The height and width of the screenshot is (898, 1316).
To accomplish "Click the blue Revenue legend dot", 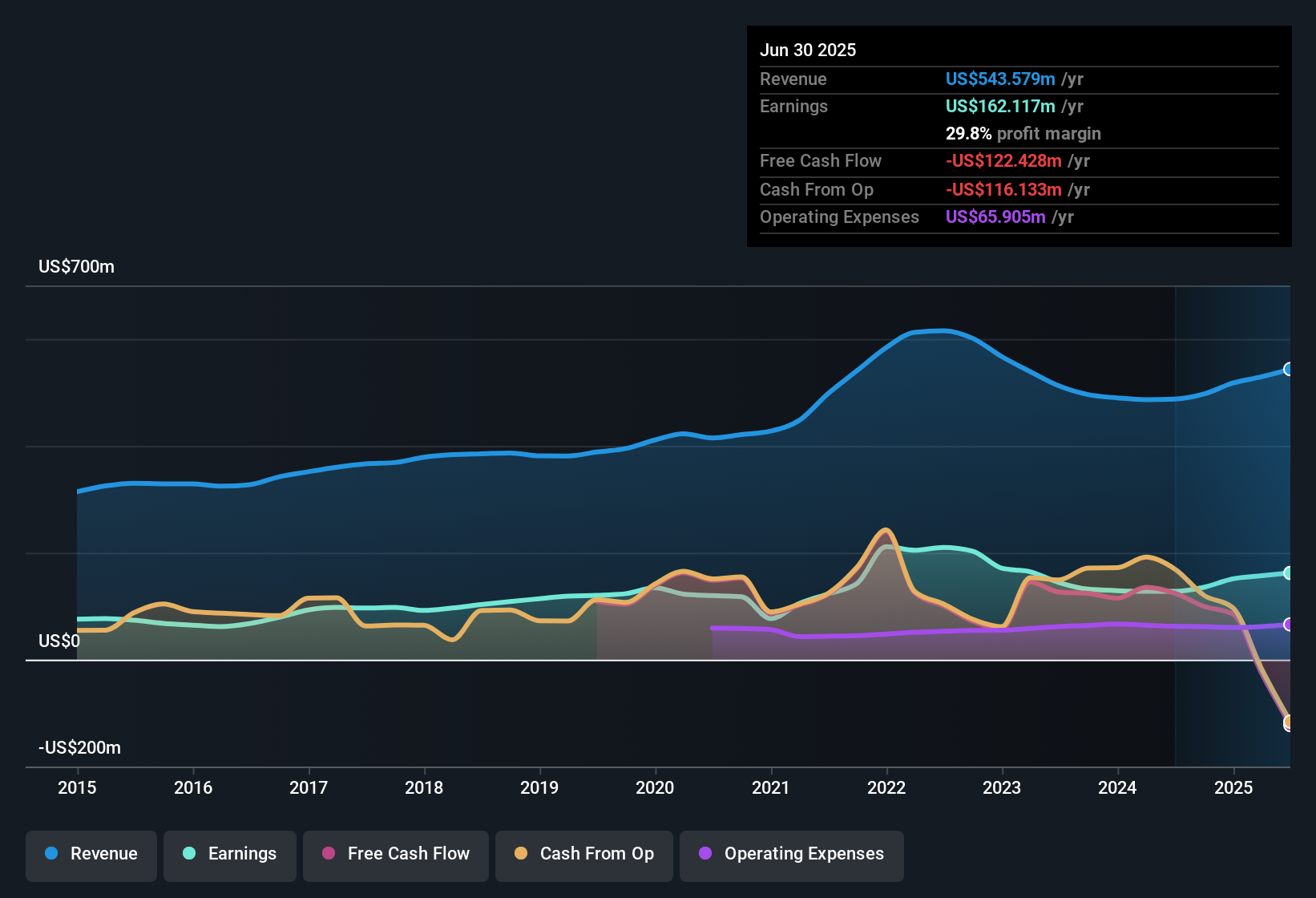I will pyautogui.click(x=51, y=854).
